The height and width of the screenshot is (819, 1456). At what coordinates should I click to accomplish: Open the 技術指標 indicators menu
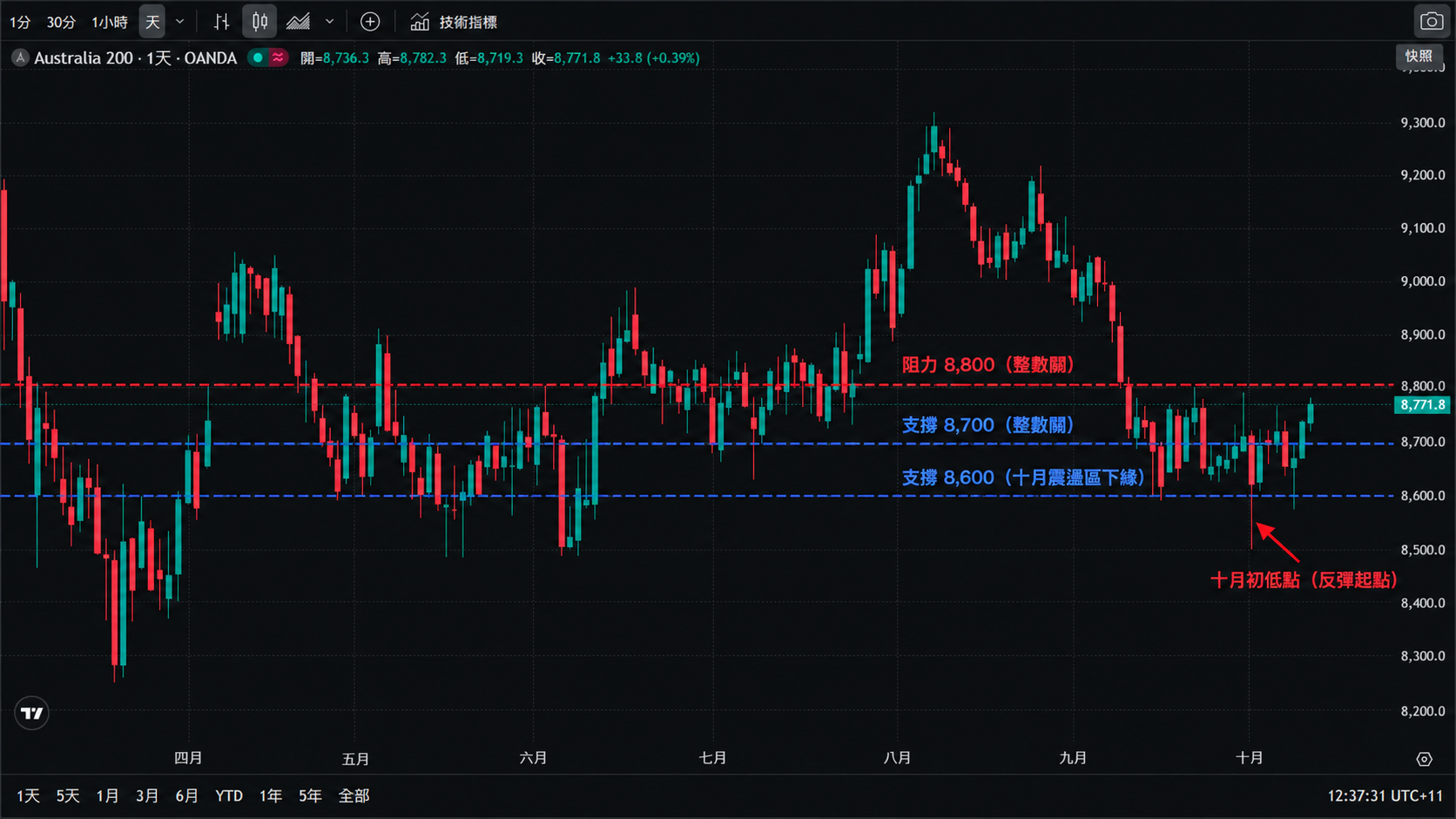[x=468, y=22]
